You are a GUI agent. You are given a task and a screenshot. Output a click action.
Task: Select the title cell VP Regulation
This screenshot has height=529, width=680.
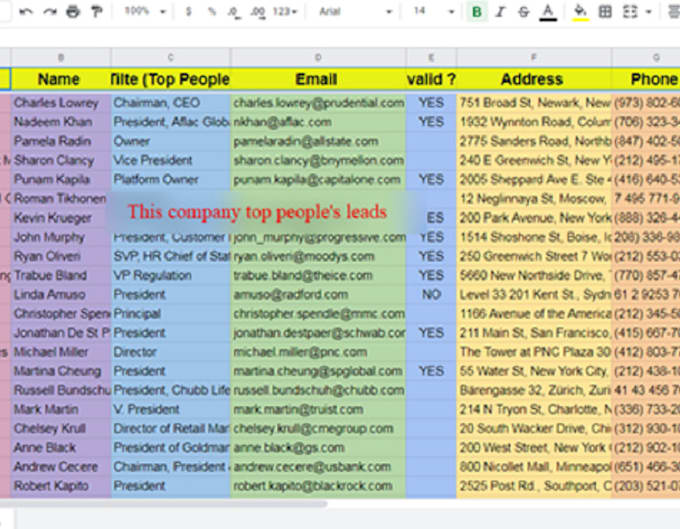tap(170, 275)
